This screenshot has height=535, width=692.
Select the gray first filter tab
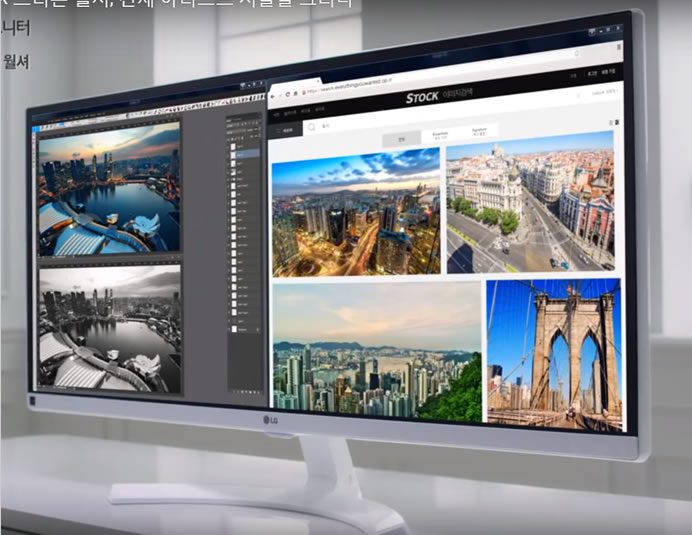(x=401, y=139)
